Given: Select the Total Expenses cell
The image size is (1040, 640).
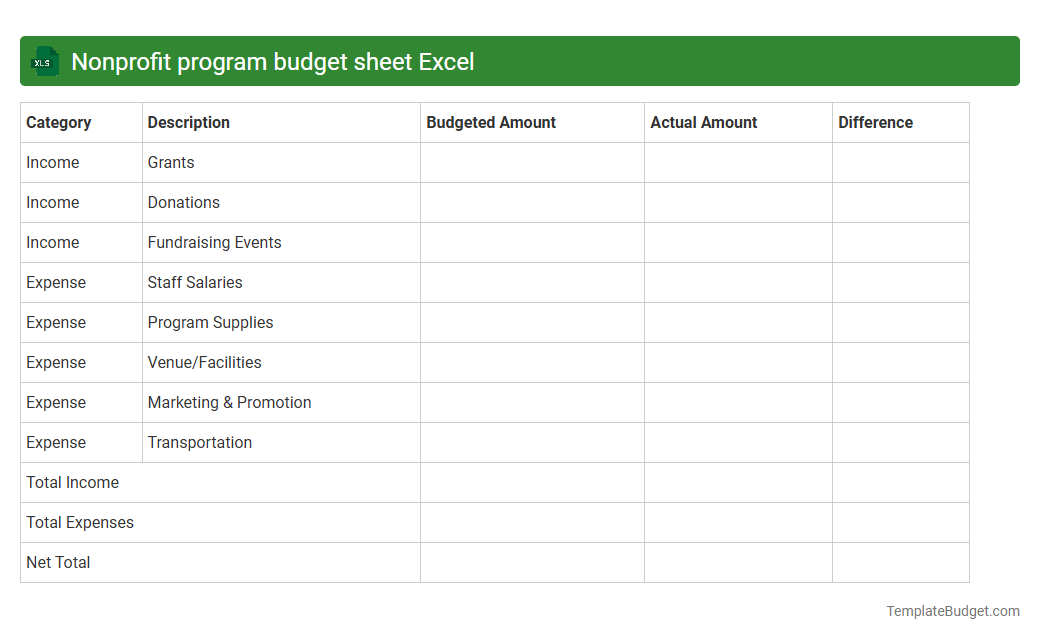Looking at the screenshot, I should (80, 522).
